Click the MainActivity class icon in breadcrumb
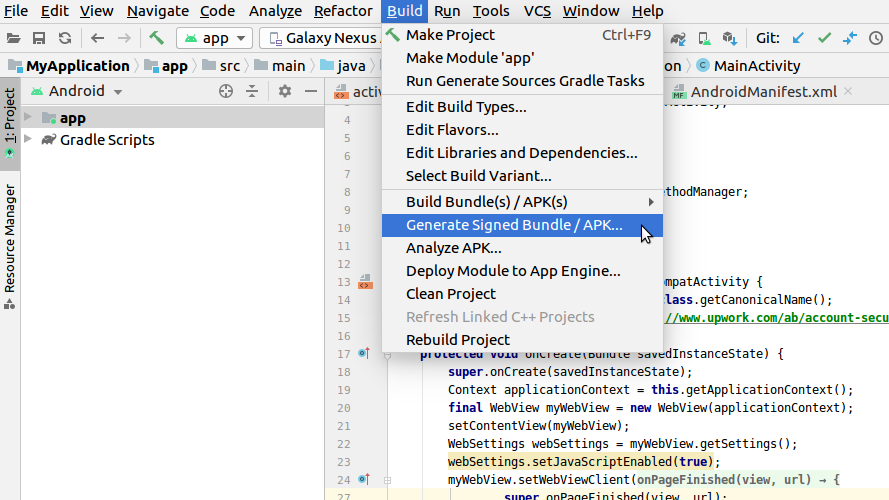 tap(703, 65)
